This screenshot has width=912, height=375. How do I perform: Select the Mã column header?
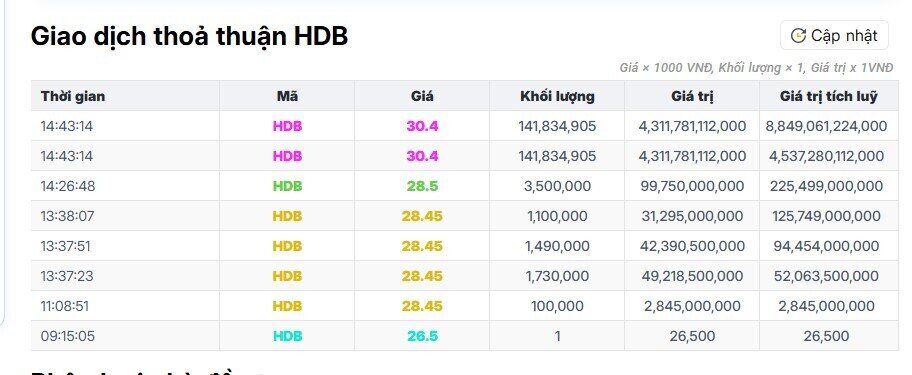tap(287, 96)
